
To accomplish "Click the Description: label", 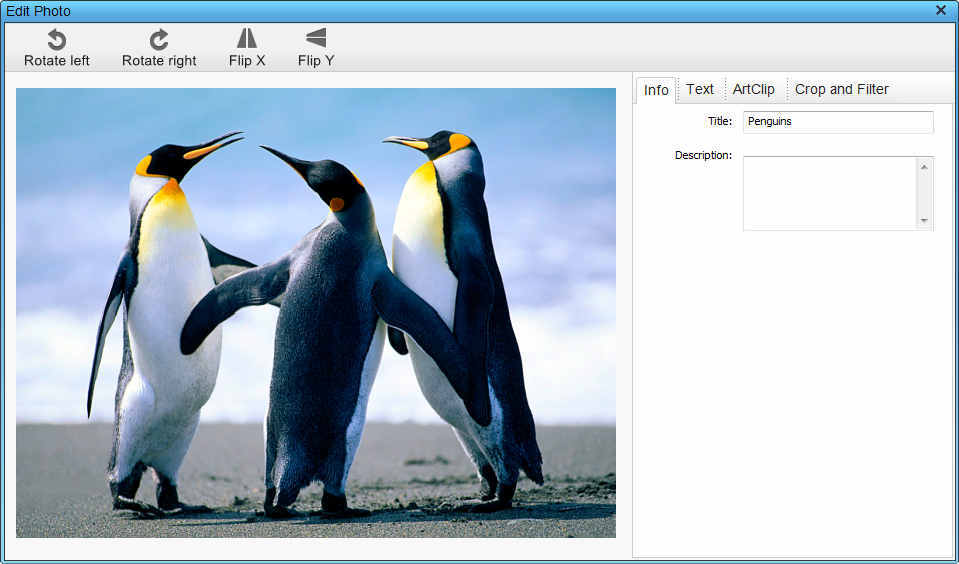I will click(x=703, y=155).
